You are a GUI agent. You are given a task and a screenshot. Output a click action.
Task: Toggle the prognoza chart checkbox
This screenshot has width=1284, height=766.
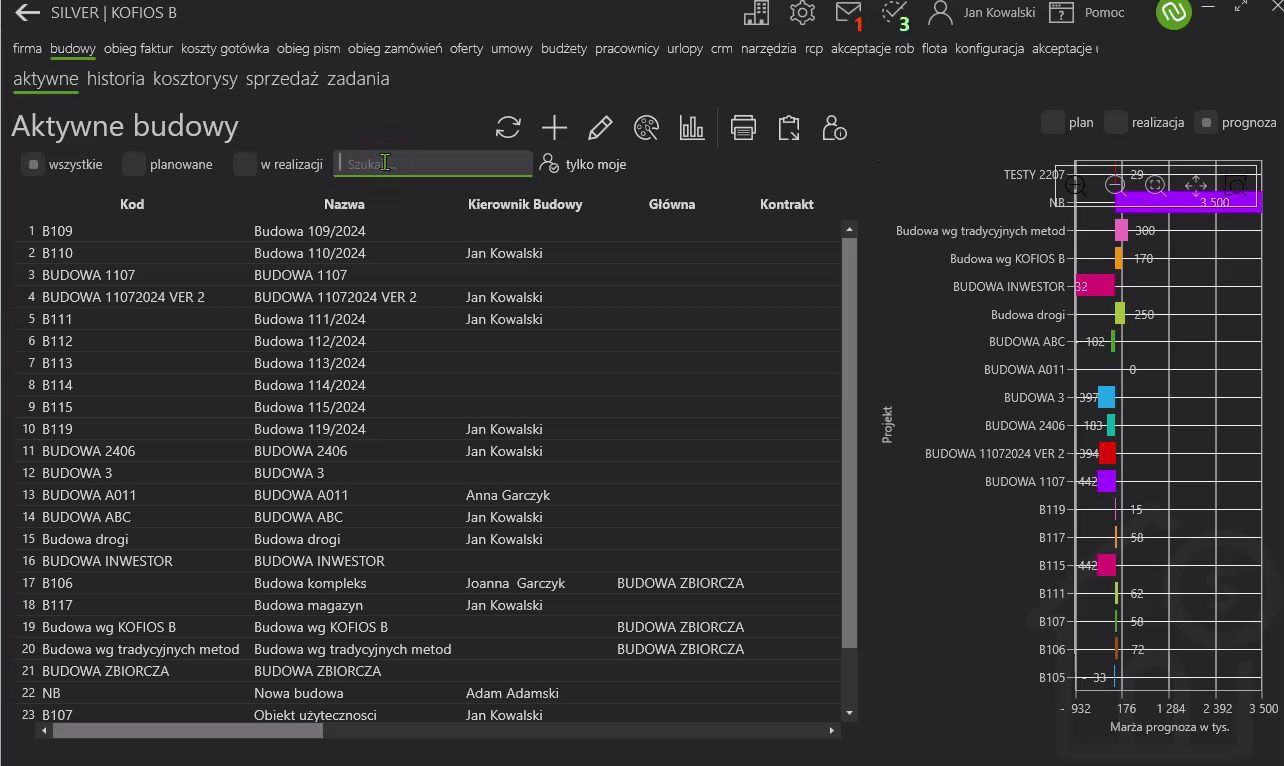click(1206, 122)
